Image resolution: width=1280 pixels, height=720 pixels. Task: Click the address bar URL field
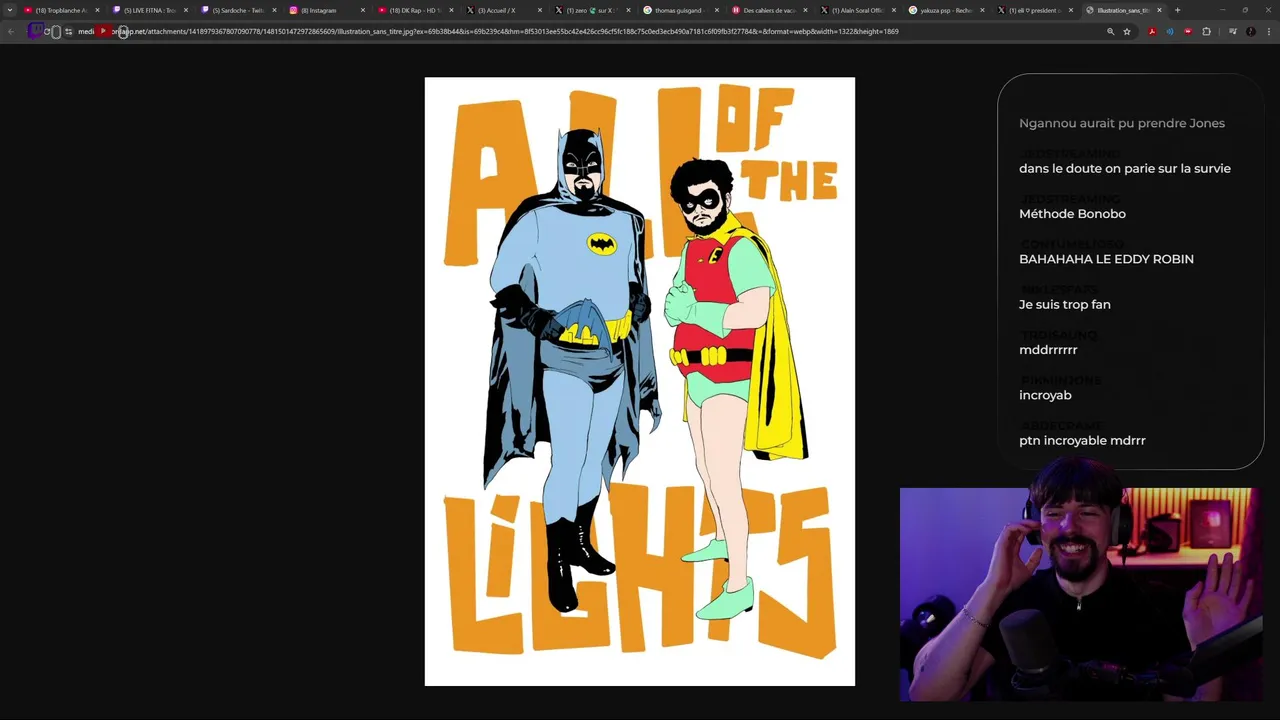[x=600, y=31]
